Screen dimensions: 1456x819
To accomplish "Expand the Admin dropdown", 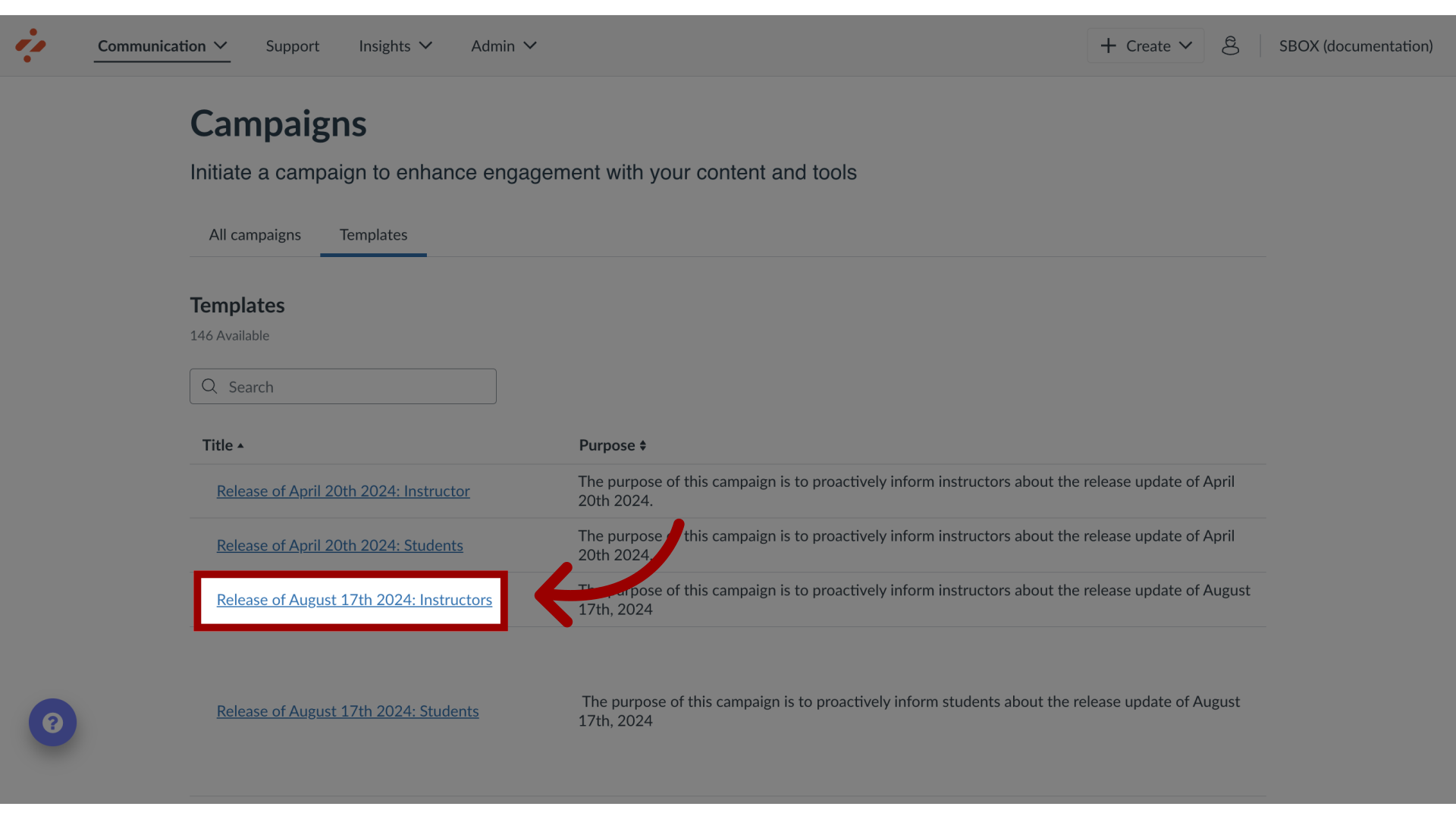I will click(x=504, y=45).
